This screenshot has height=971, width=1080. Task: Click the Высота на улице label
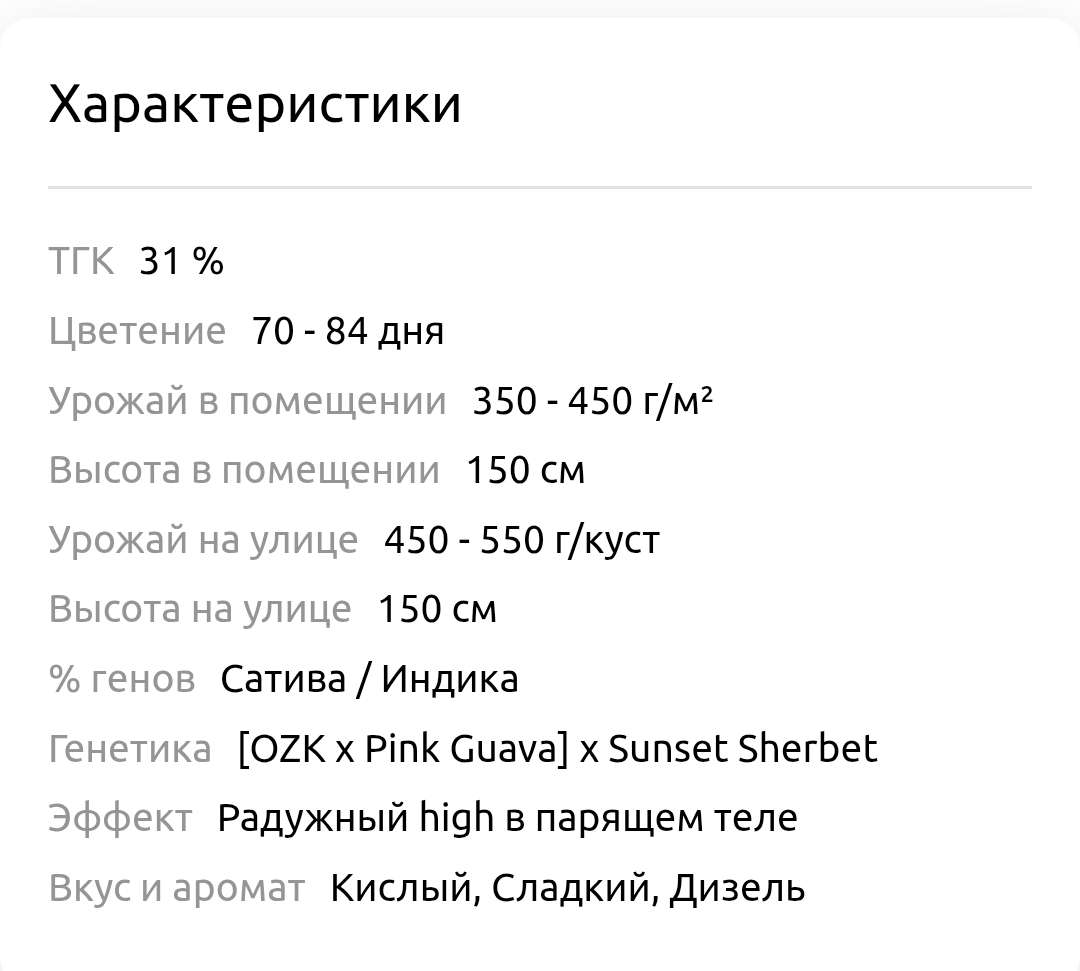pyautogui.click(x=200, y=609)
